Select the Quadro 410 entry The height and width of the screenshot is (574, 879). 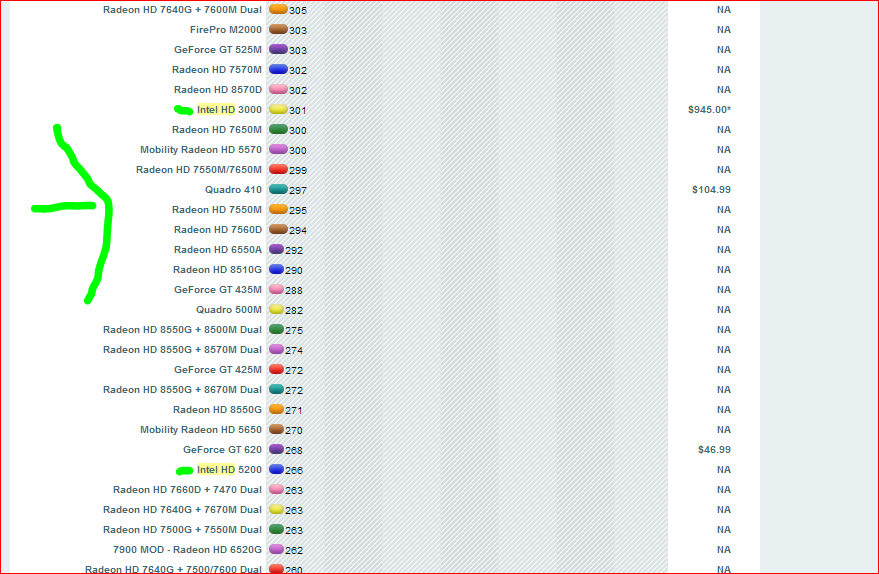233,189
